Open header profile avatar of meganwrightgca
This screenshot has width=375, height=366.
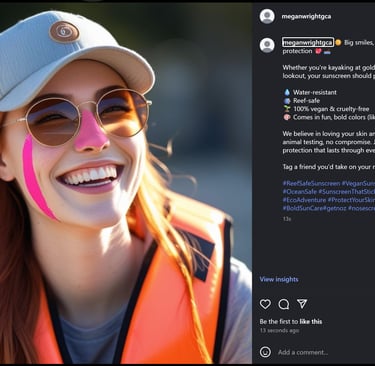pos(267,16)
